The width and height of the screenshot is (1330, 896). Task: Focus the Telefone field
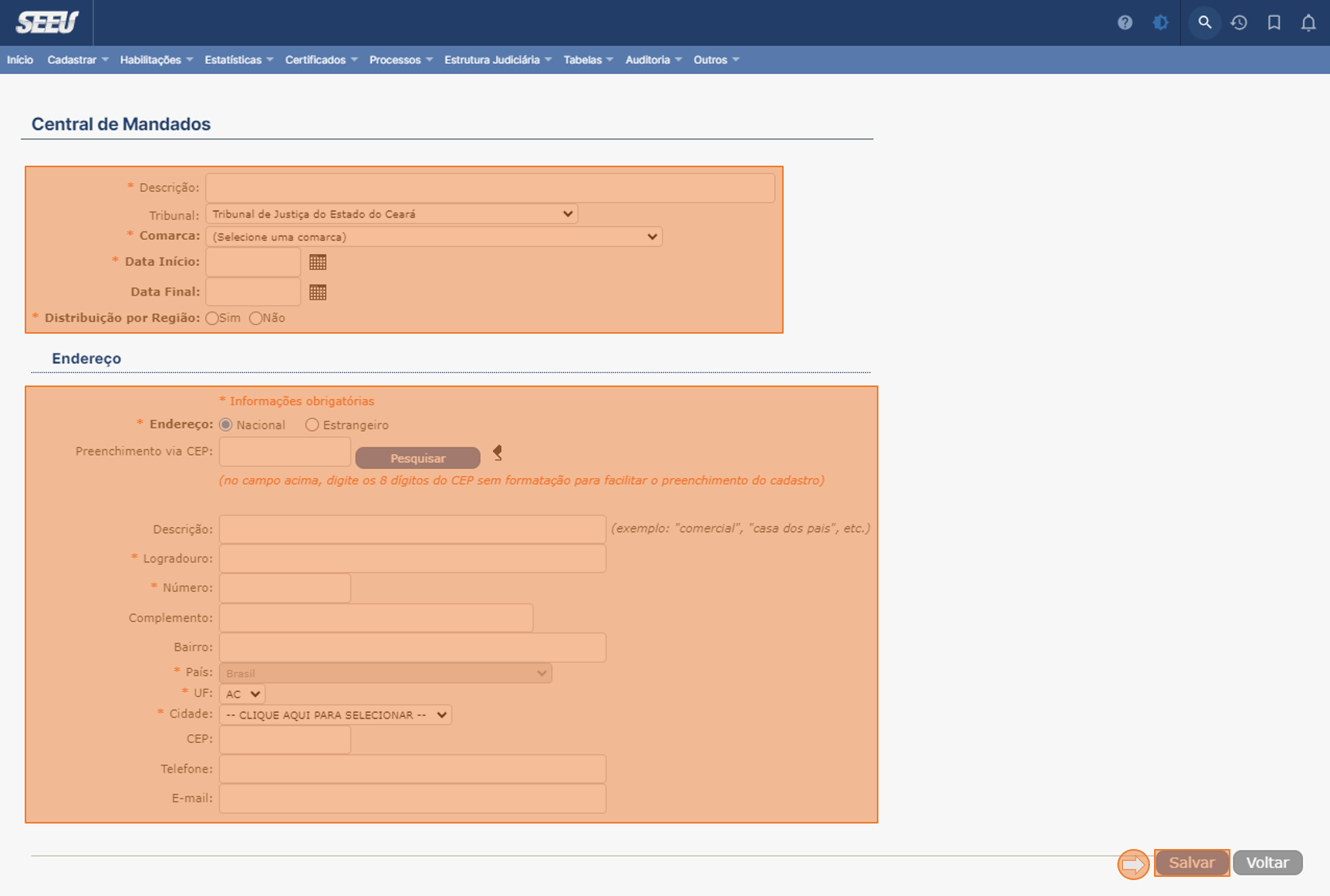(413, 769)
